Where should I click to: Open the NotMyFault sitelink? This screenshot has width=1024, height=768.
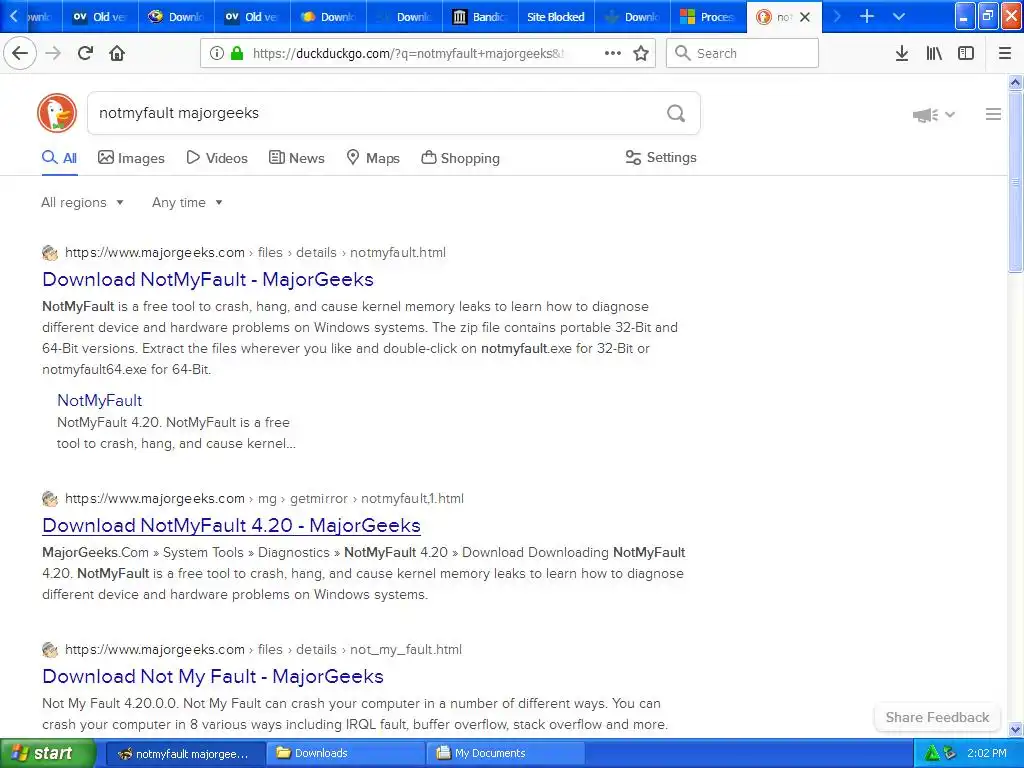[99, 400]
